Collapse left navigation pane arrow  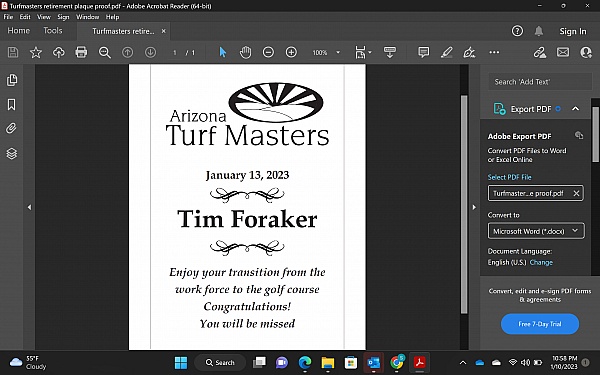29,207
